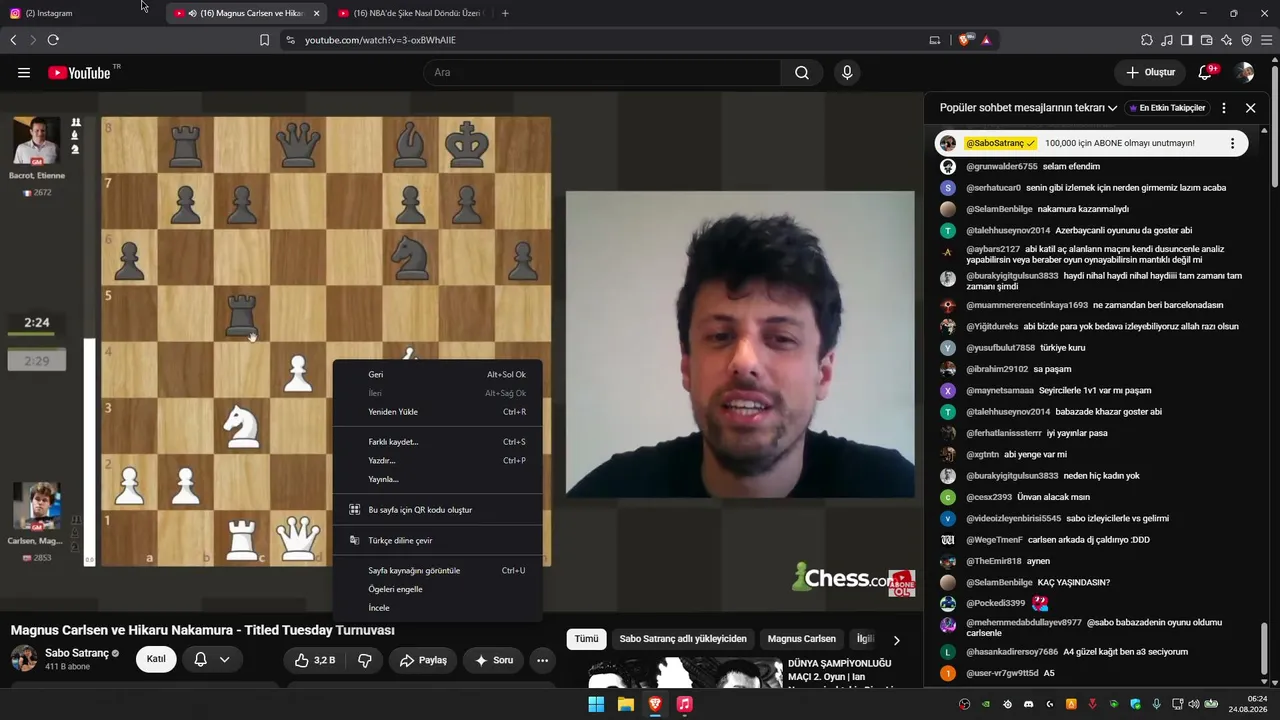
Task: Select Geri in the context menu
Action: click(438, 375)
